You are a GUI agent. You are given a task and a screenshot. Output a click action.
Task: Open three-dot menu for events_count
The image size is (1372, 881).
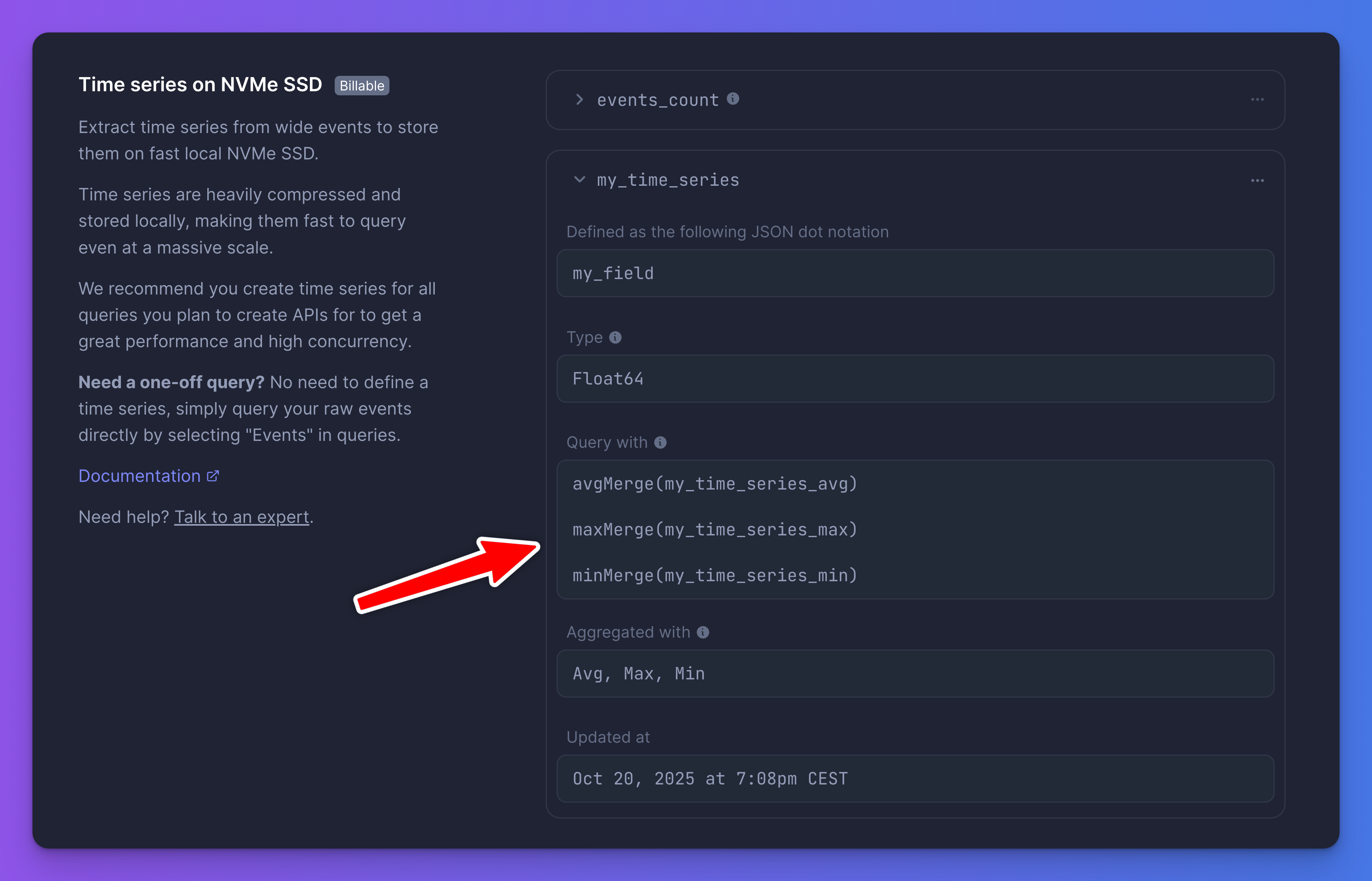[x=1257, y=99]
